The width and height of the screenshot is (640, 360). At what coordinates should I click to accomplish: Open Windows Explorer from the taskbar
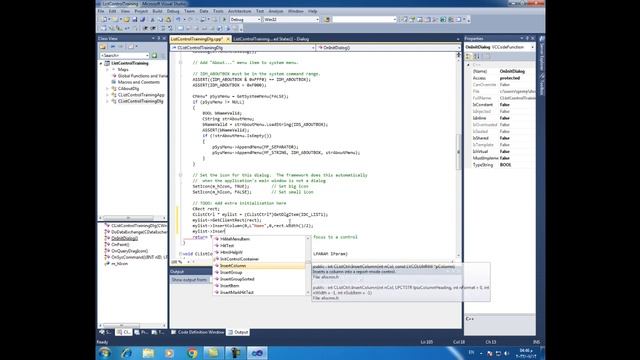pyautogui.click(x=148, y=353)
